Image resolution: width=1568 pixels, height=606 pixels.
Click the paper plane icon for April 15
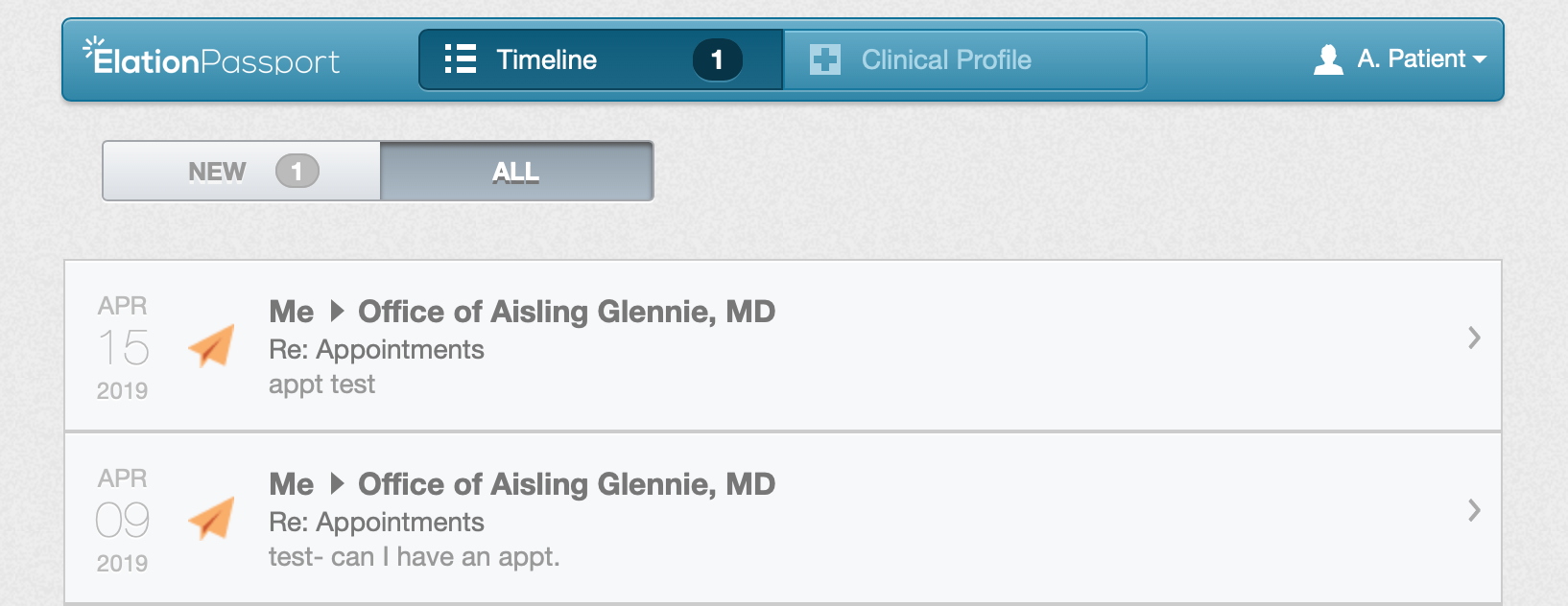(212, 345)
